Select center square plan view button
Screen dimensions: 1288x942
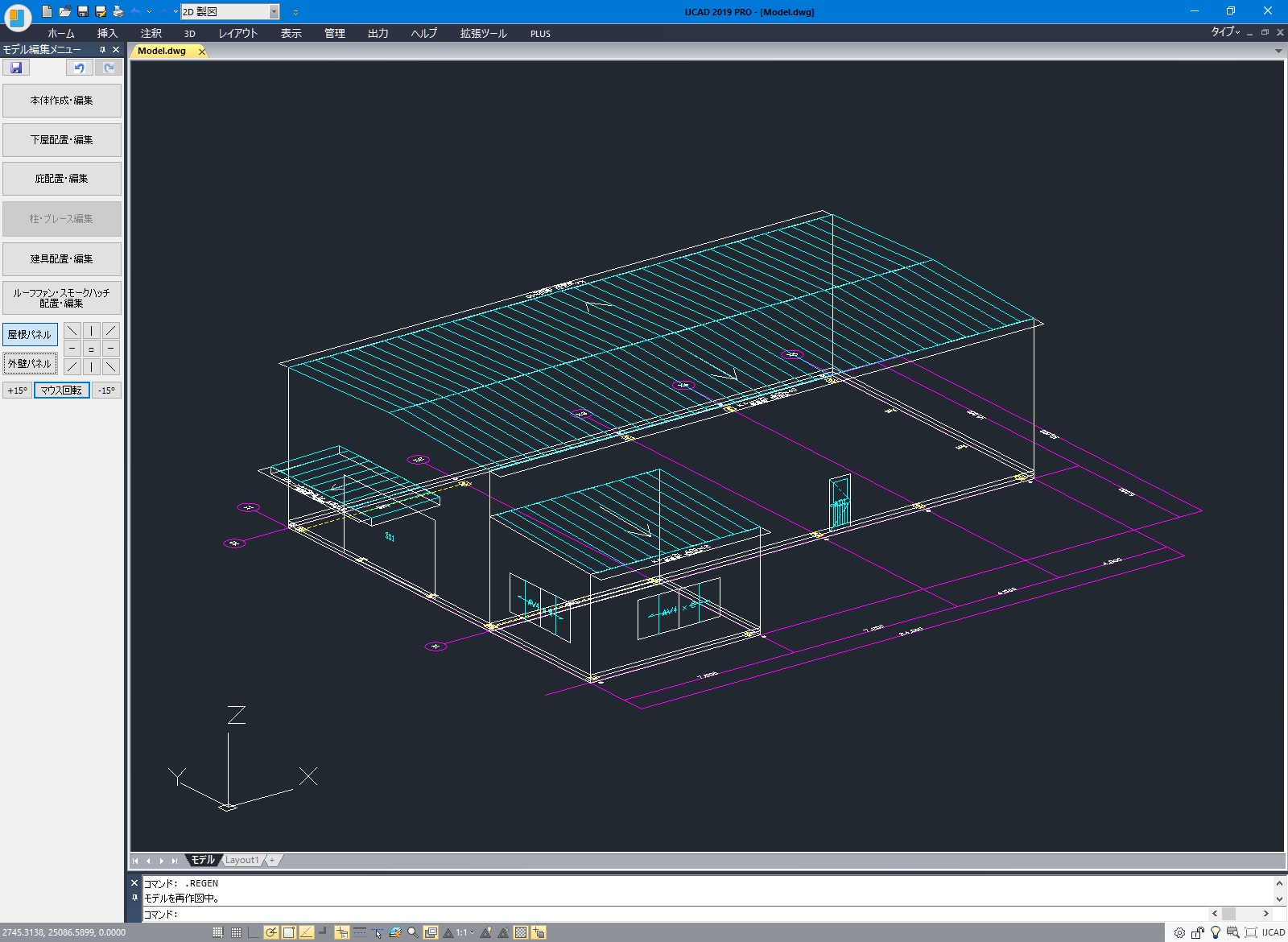tap(92, 349)
